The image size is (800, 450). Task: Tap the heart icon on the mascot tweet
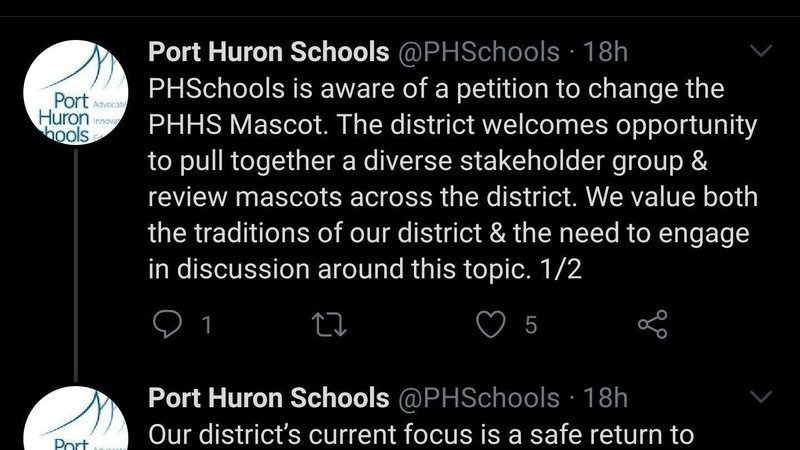point(490,323)
